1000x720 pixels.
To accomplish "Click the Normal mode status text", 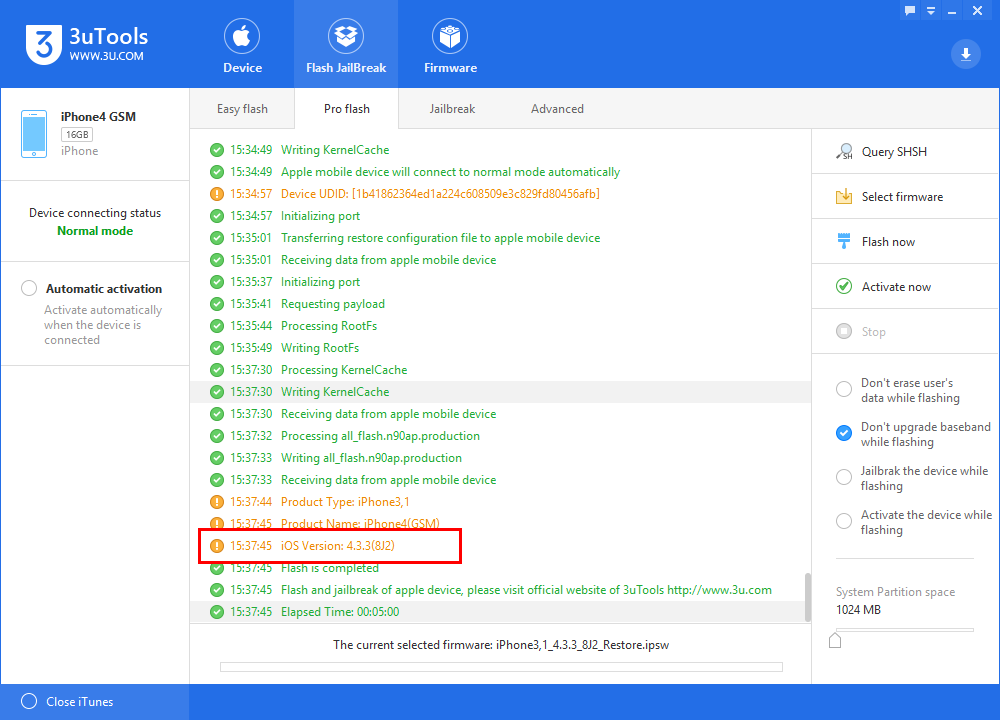I will [x=95, y=231].
